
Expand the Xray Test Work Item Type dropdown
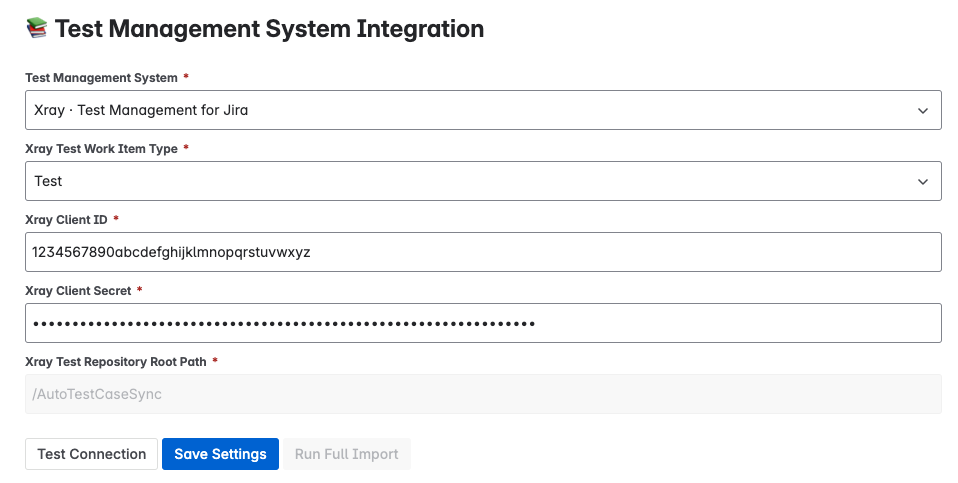(483, 181)
